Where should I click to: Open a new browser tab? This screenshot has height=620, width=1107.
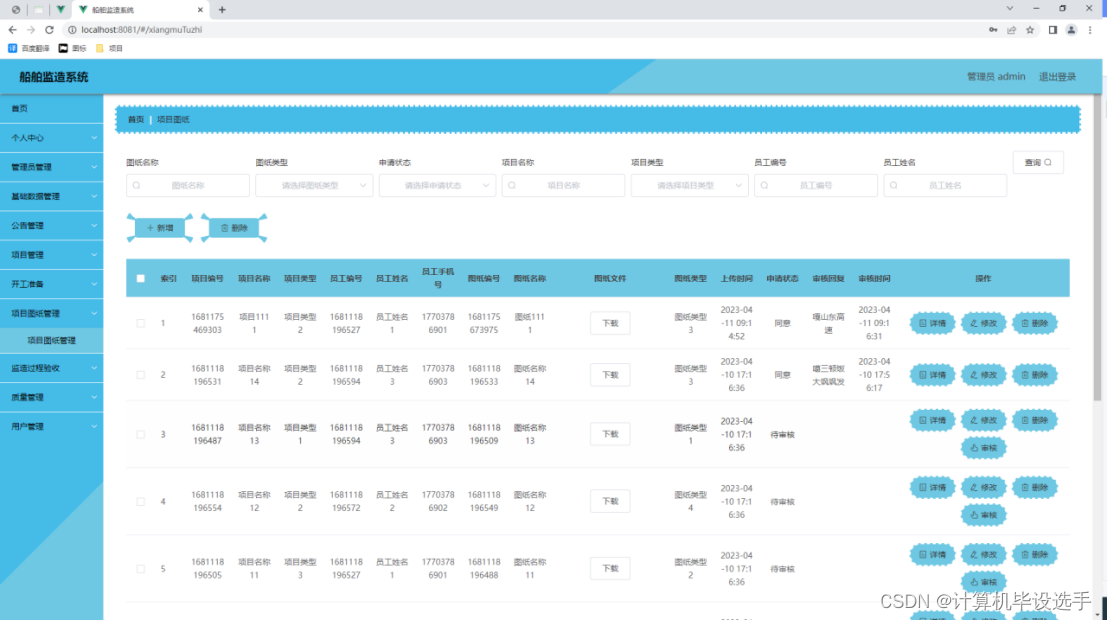point(222,10)
